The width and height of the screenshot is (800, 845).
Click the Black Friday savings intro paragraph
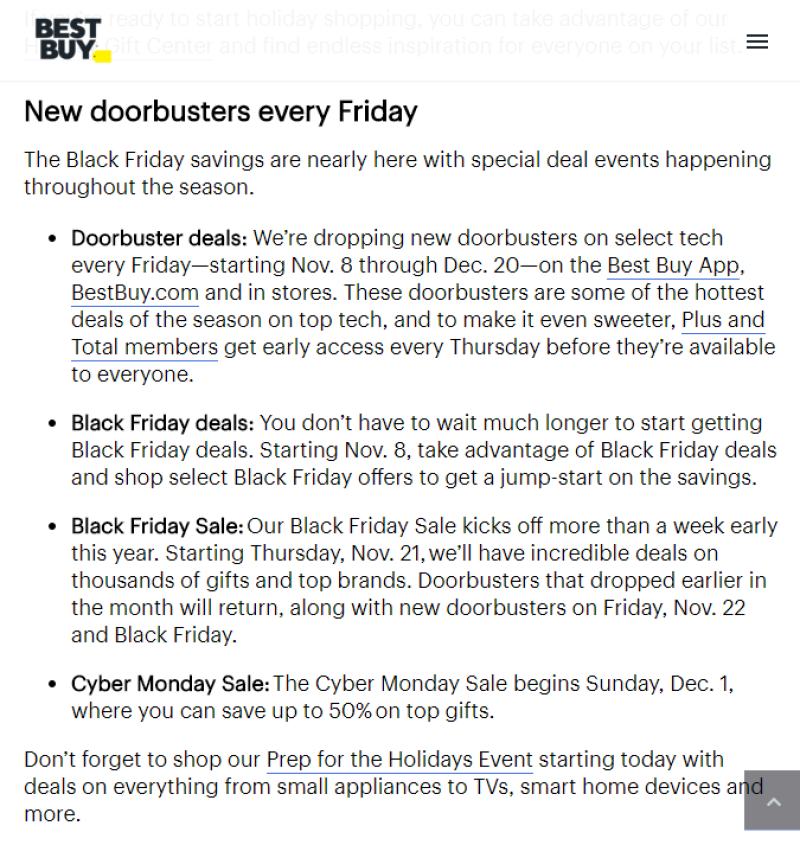(397, 173)
